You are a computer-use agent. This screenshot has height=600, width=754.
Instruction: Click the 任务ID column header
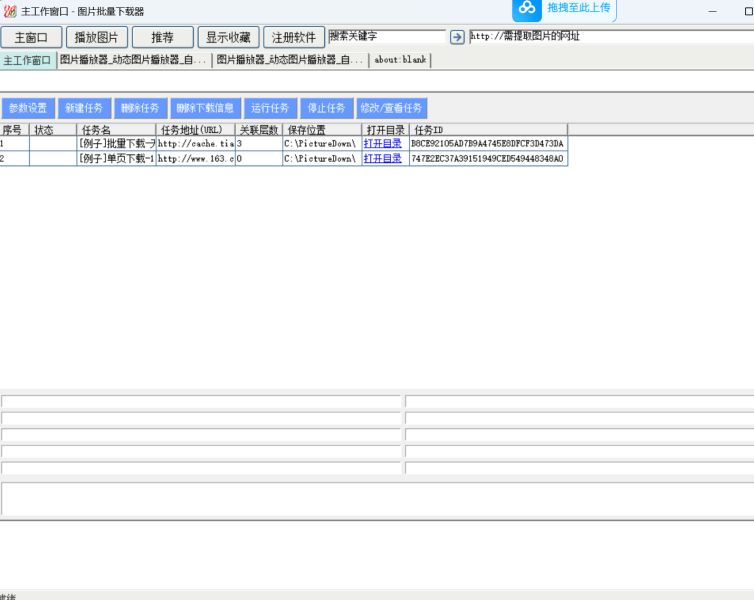(x=489, y=130)
